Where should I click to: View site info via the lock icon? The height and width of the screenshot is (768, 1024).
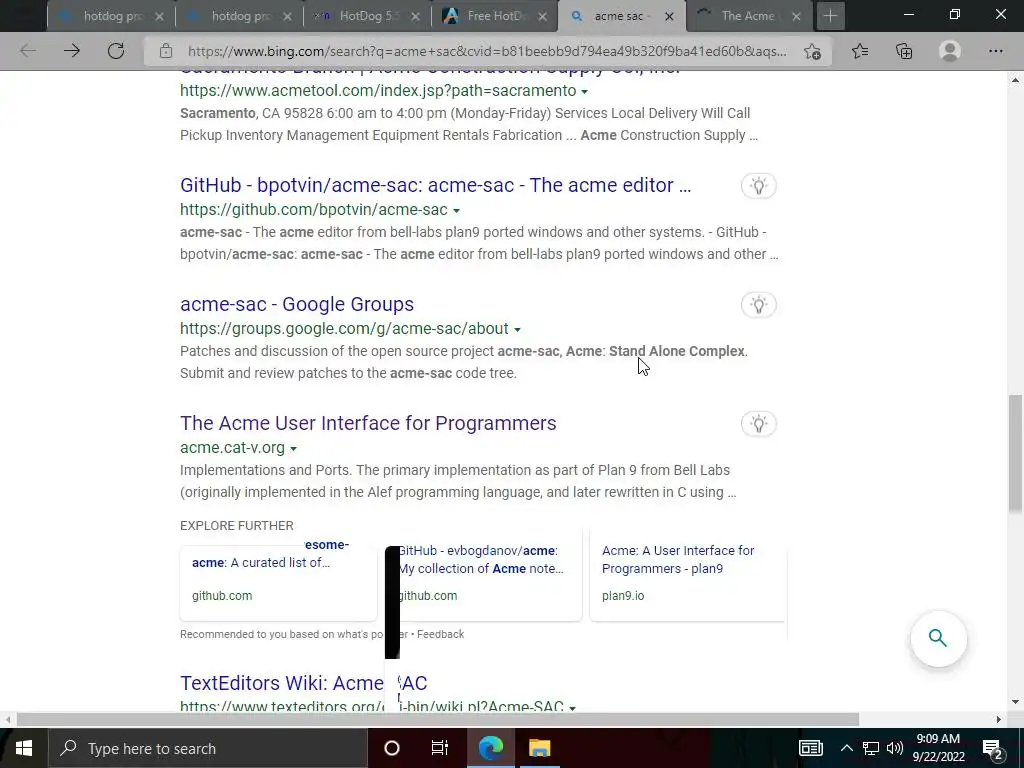coord(166,51)
